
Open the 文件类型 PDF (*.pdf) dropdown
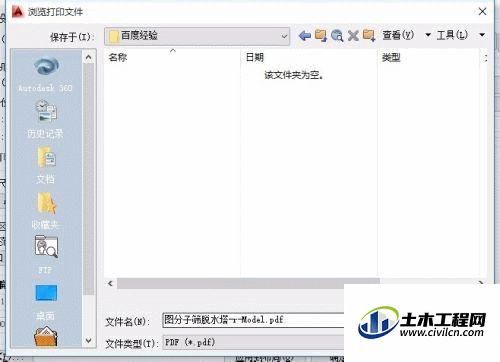[253, 342]
